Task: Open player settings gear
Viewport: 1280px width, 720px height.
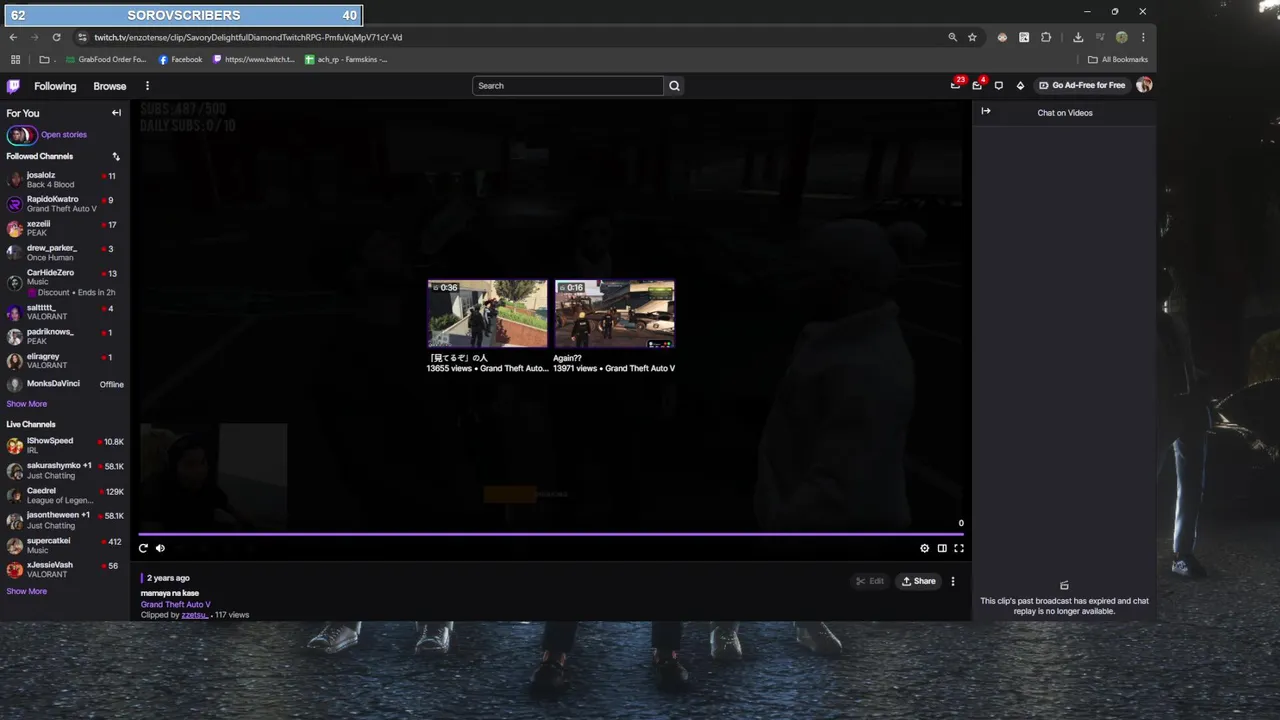Action: pos(925,548)
